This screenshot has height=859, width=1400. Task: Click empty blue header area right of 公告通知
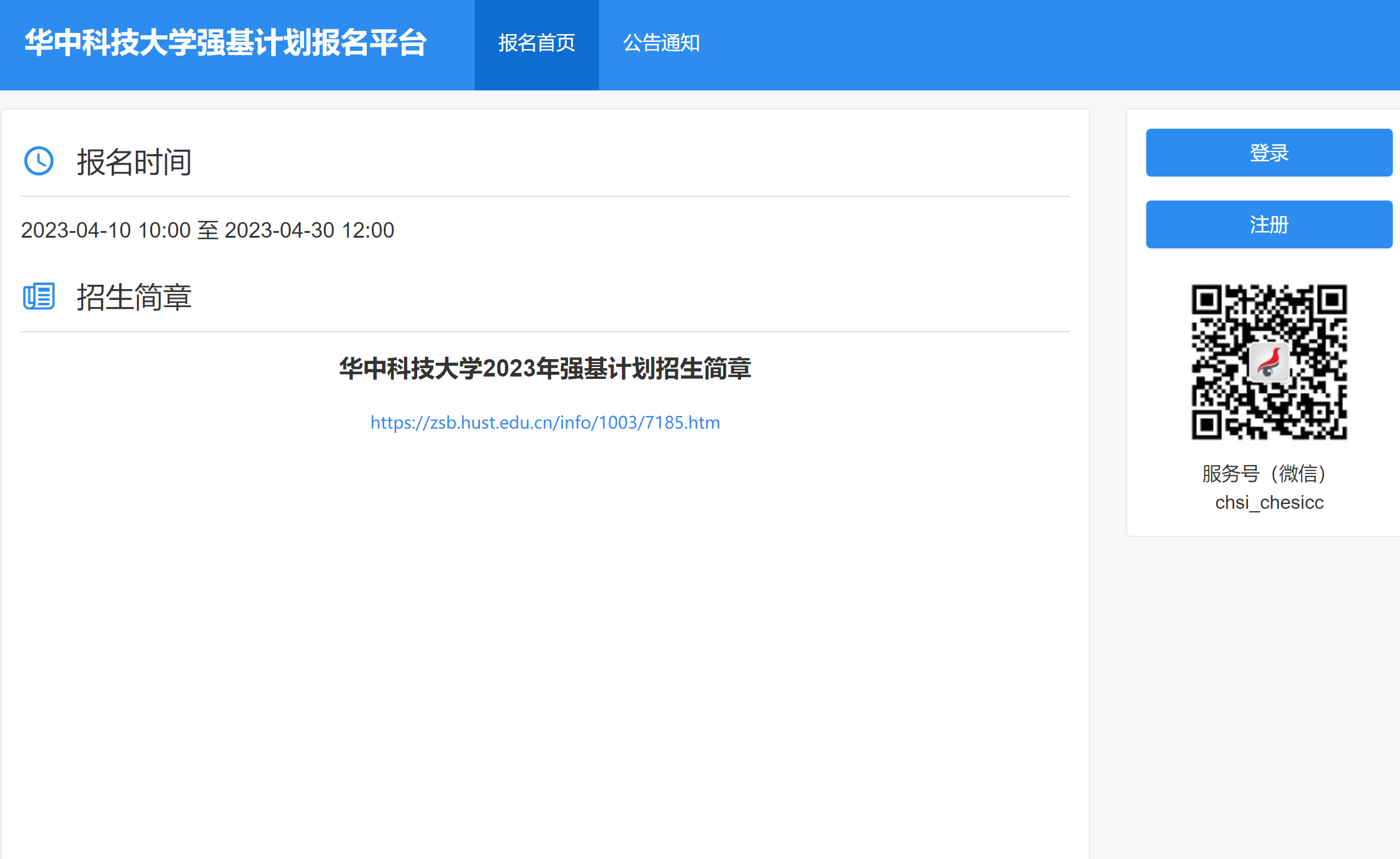point(1018,44)
